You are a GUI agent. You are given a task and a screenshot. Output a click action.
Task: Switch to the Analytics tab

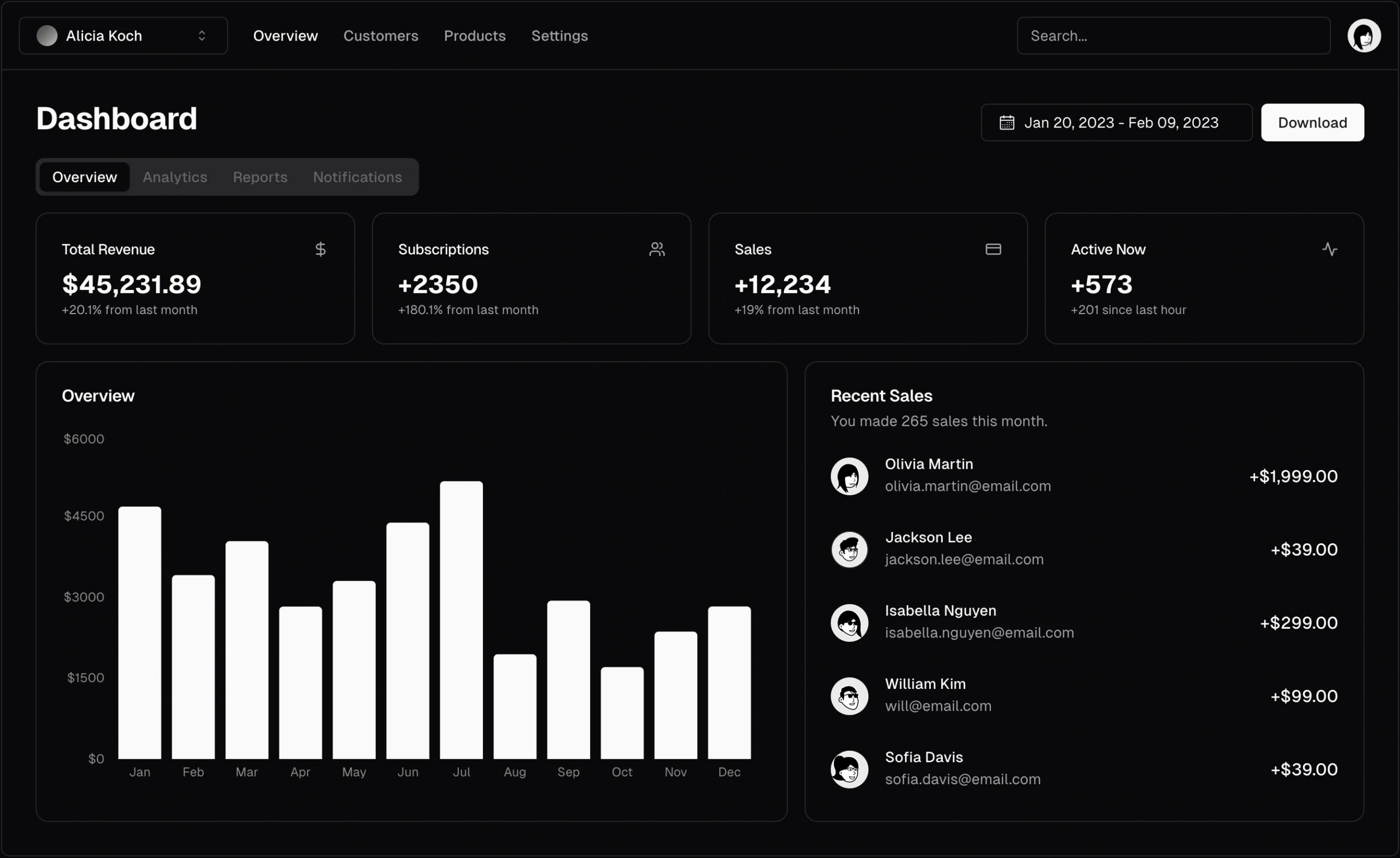174,177
